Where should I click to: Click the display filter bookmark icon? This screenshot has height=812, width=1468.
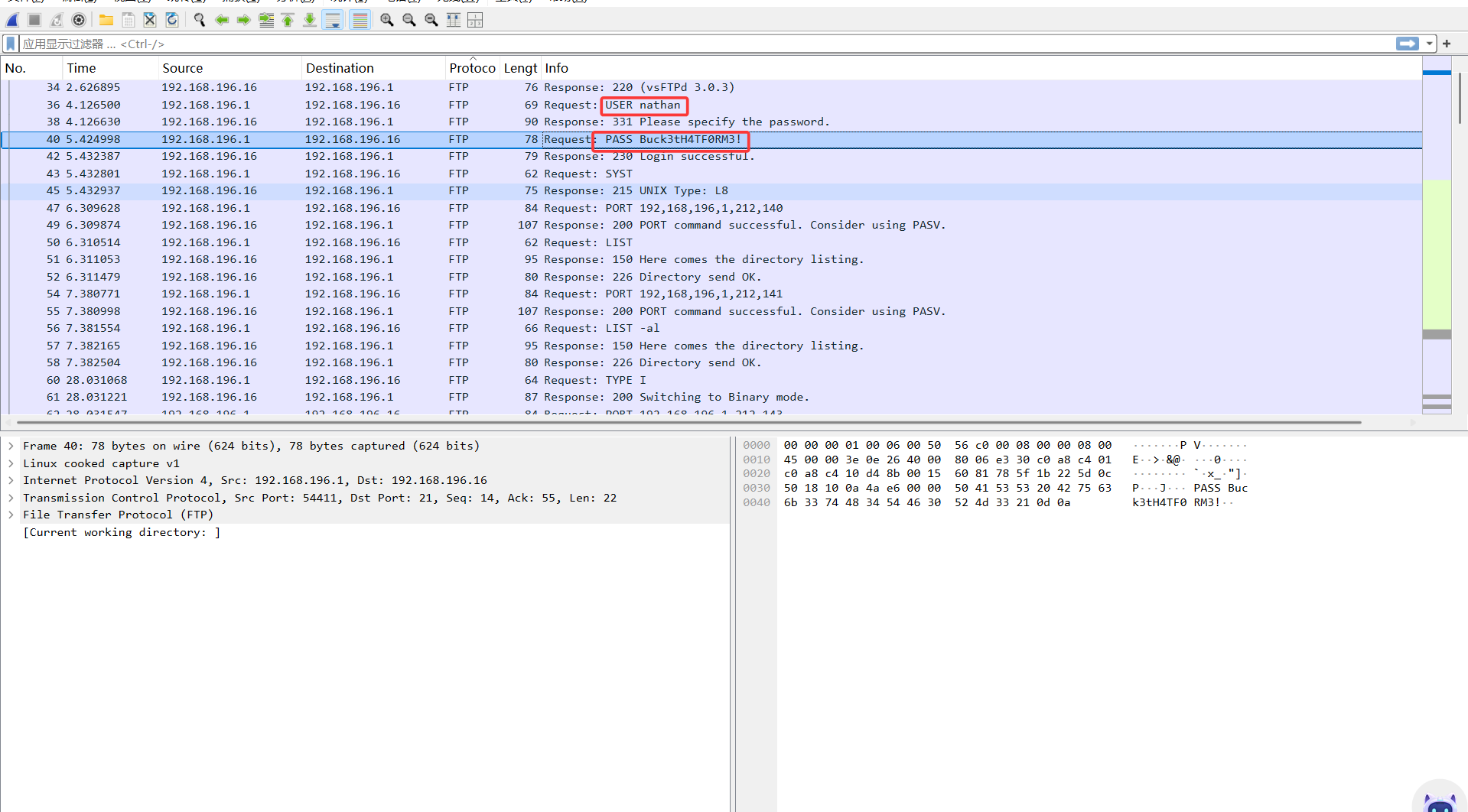tap(11, 44)
